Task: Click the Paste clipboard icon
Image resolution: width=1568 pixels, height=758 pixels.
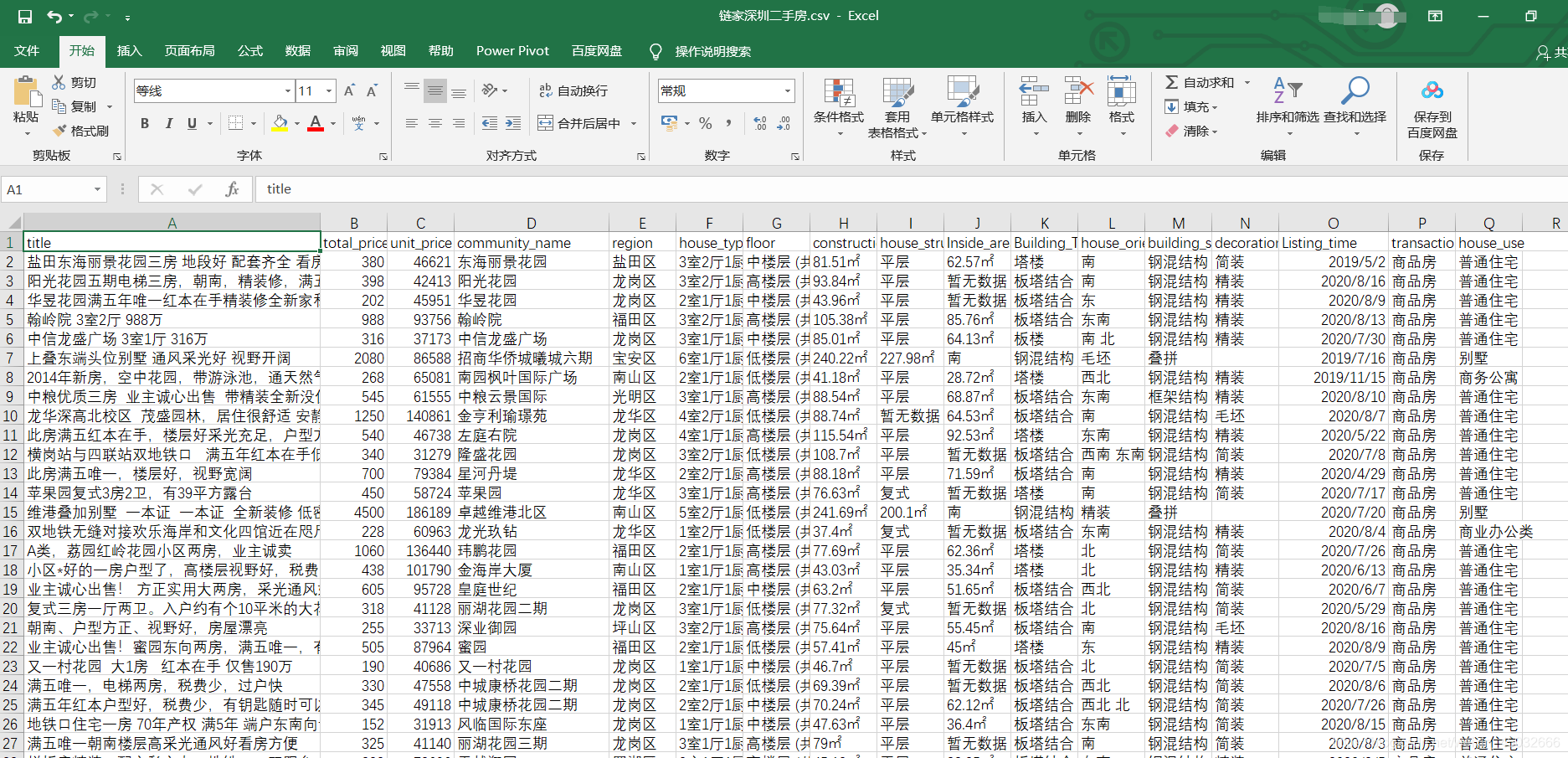Action: [26, 92]
